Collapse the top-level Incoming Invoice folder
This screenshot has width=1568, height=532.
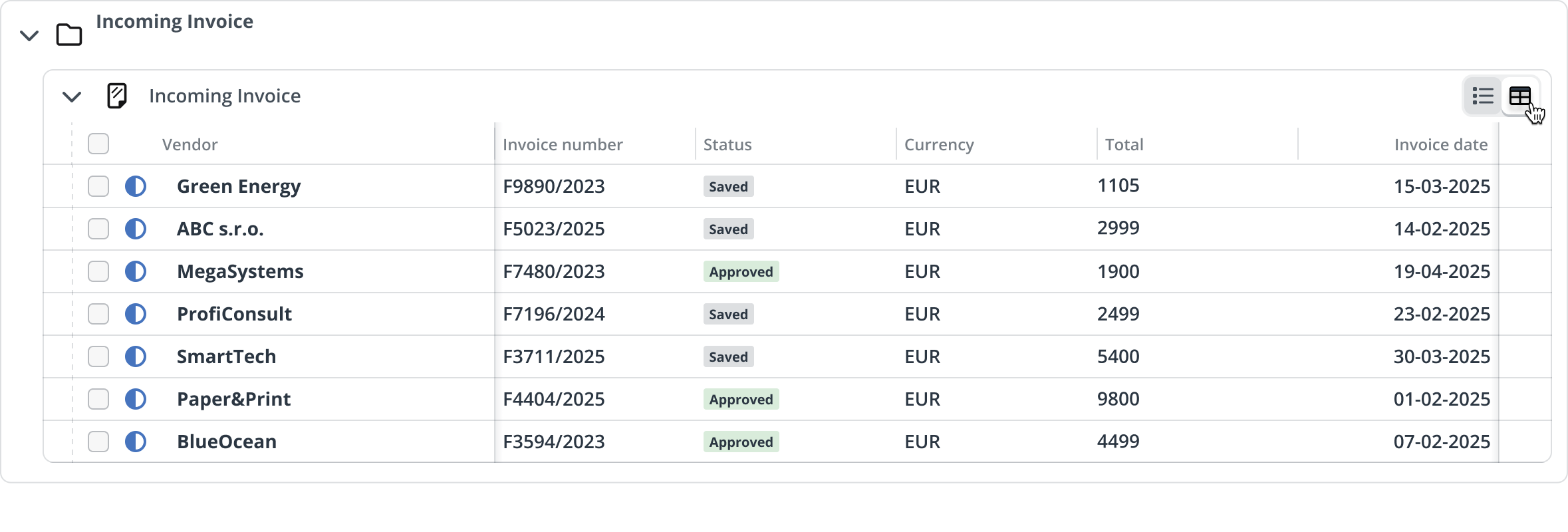click(29, 35)
